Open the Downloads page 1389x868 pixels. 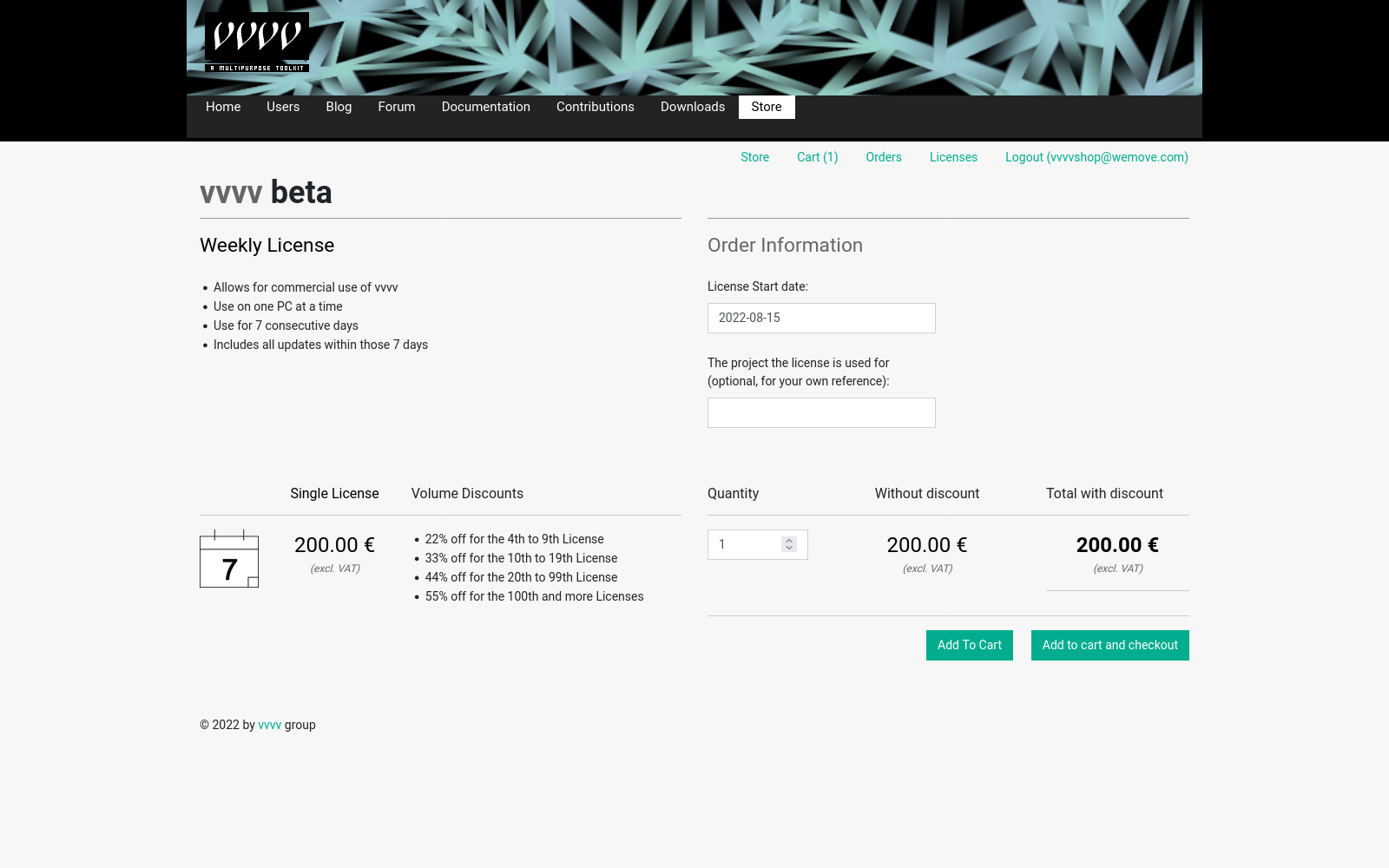point(693,107)
